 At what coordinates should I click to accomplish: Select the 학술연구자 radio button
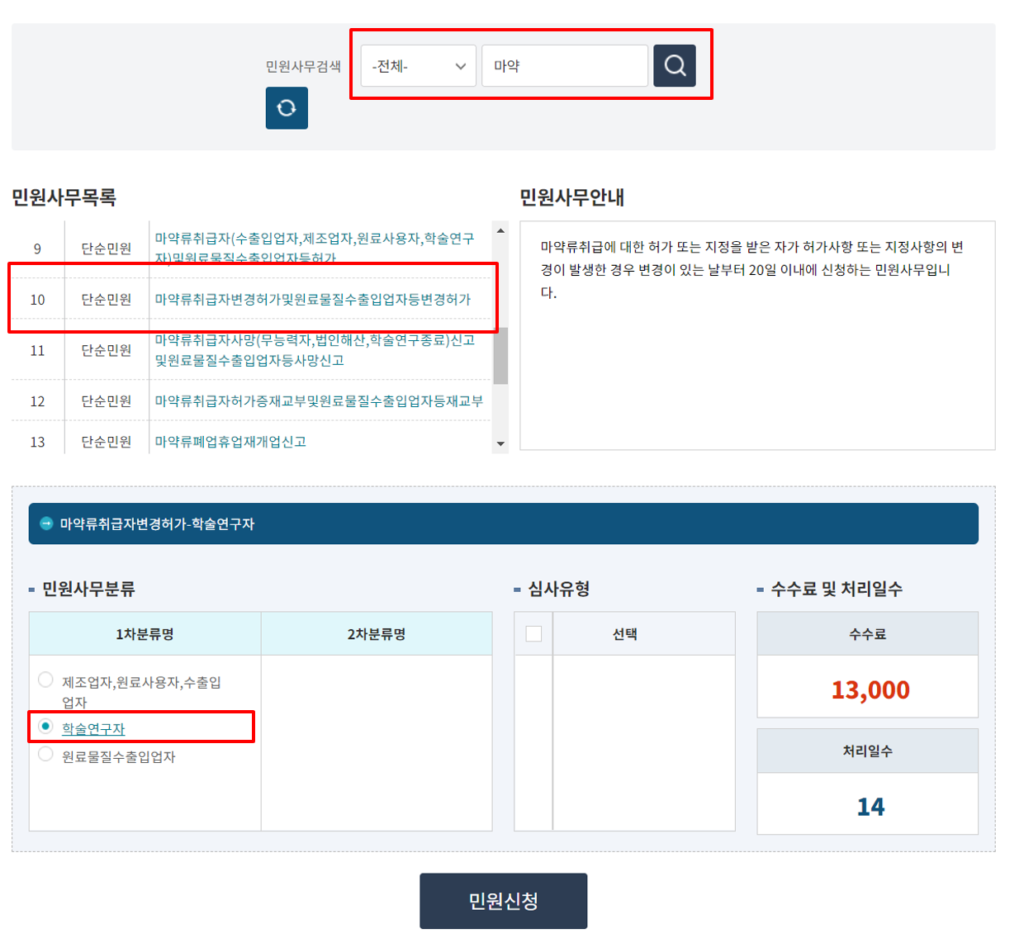[46, 727]
